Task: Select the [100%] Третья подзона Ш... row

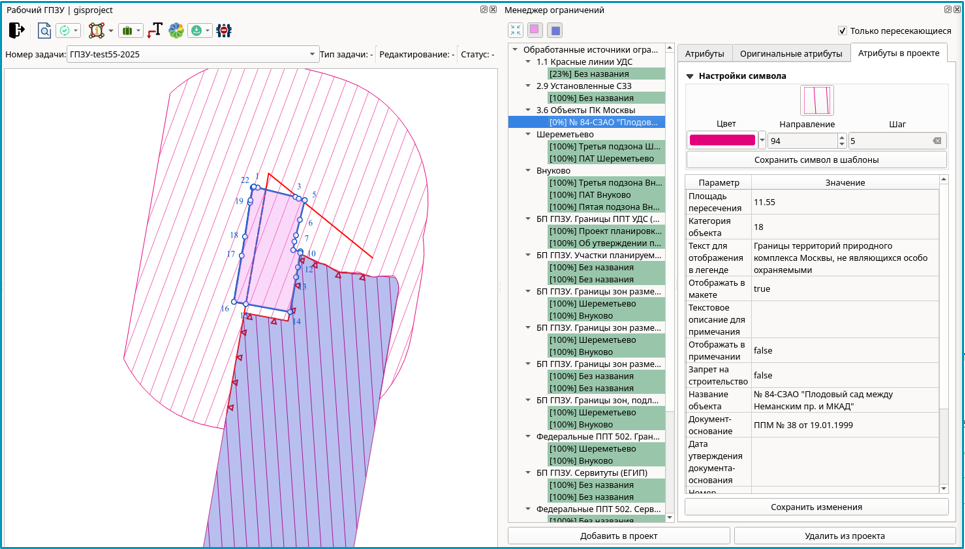Action: tap(606, 146)
